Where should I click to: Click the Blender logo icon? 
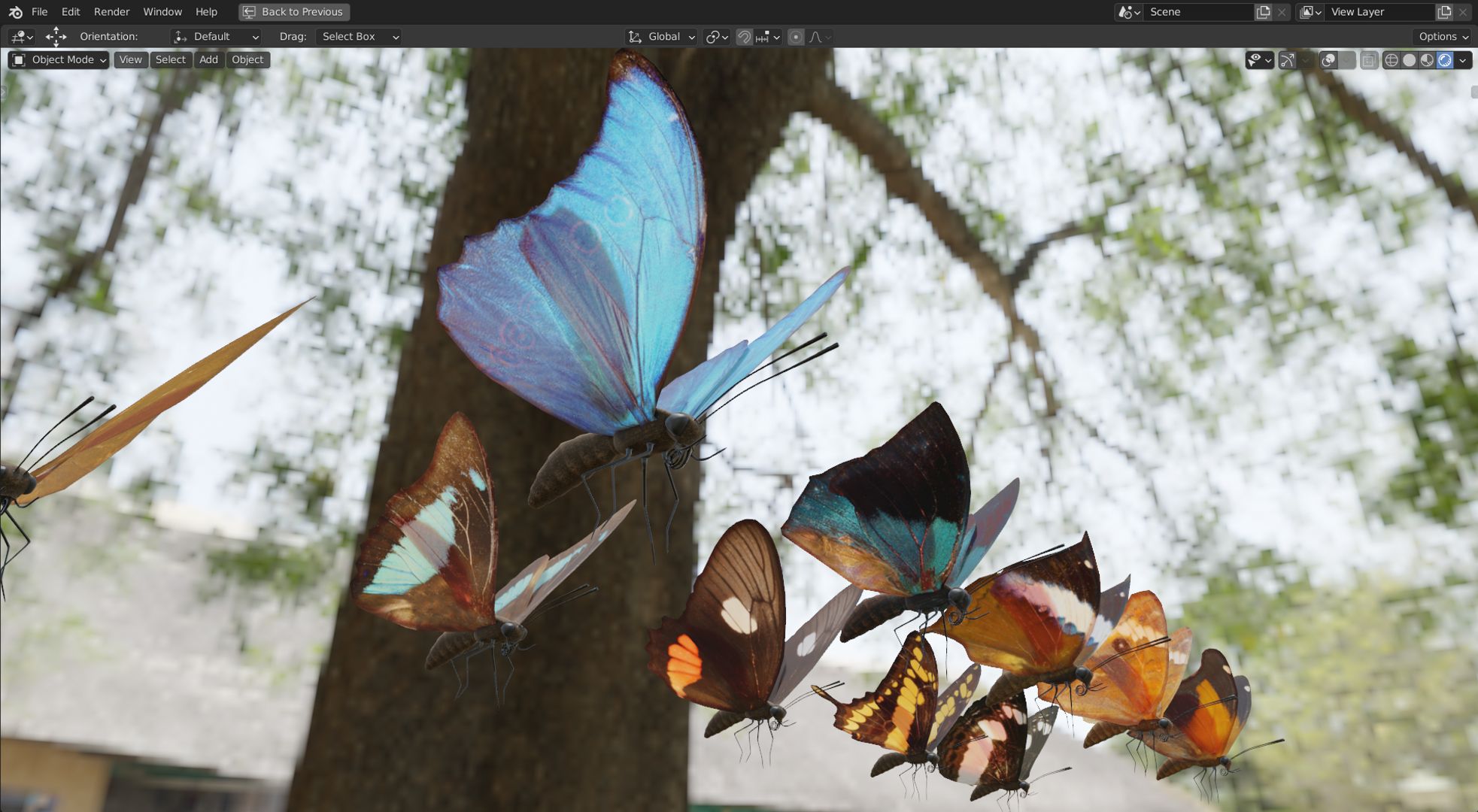click(15, 12)
